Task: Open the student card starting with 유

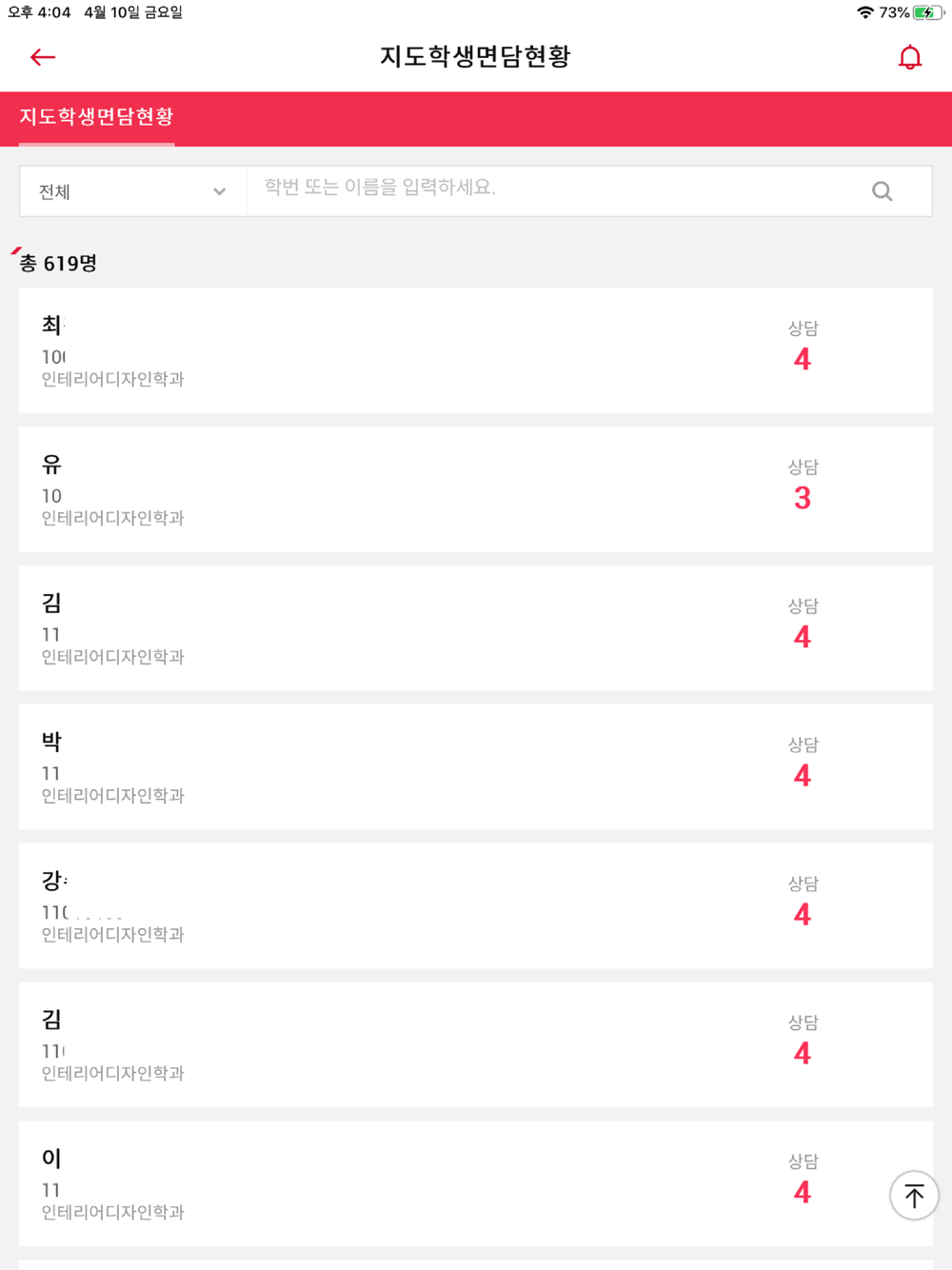Action: 381,489
